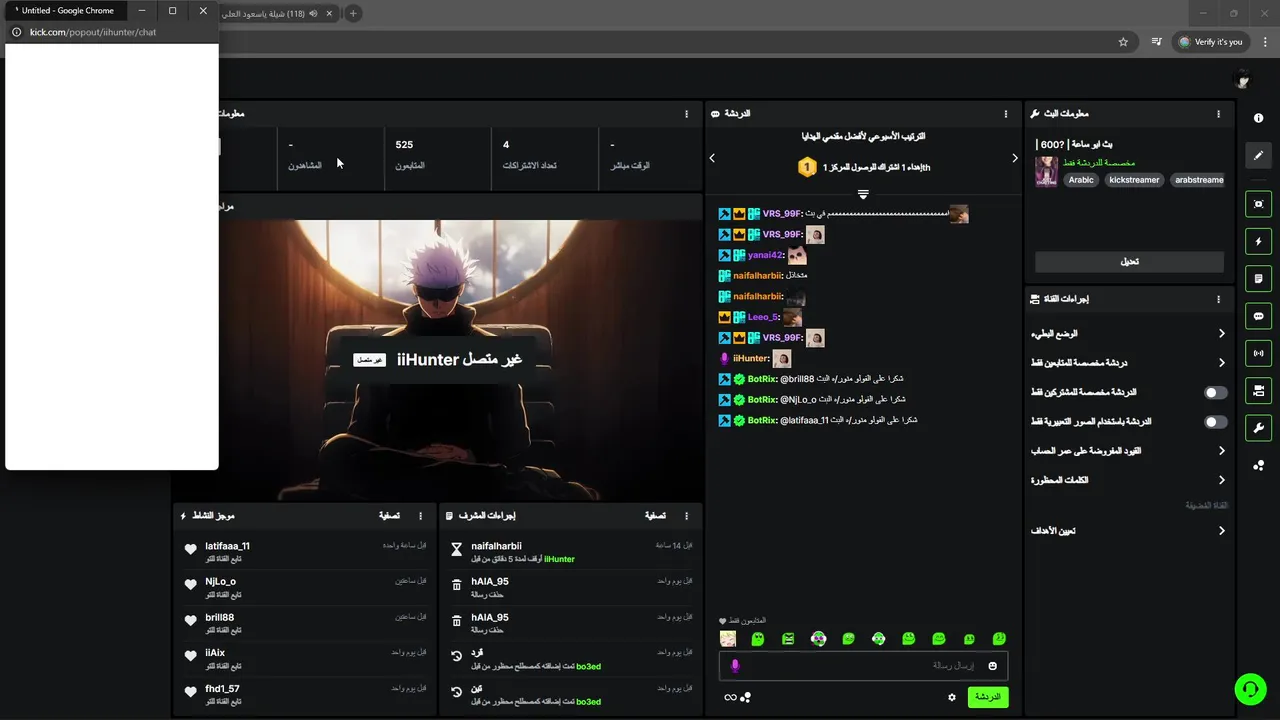Click the تعديل edit stream info button
Image resolution: width=1280 pixels, height=720 pixels.
(x=1129, y=262)
